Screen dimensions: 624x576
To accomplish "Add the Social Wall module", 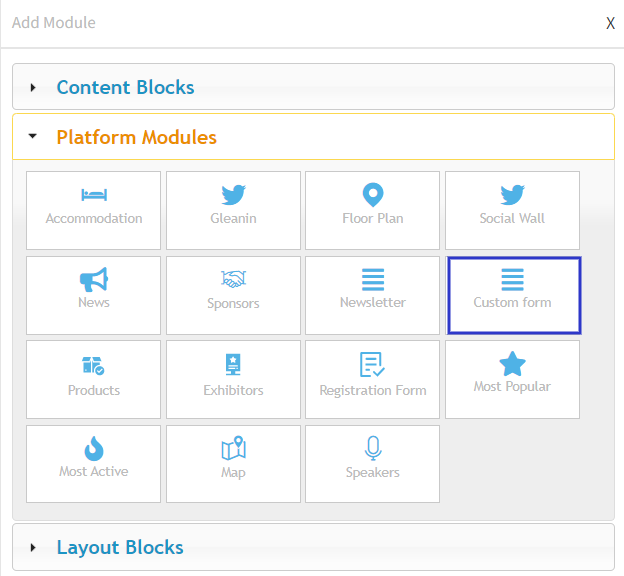I will tap(512, 210).
